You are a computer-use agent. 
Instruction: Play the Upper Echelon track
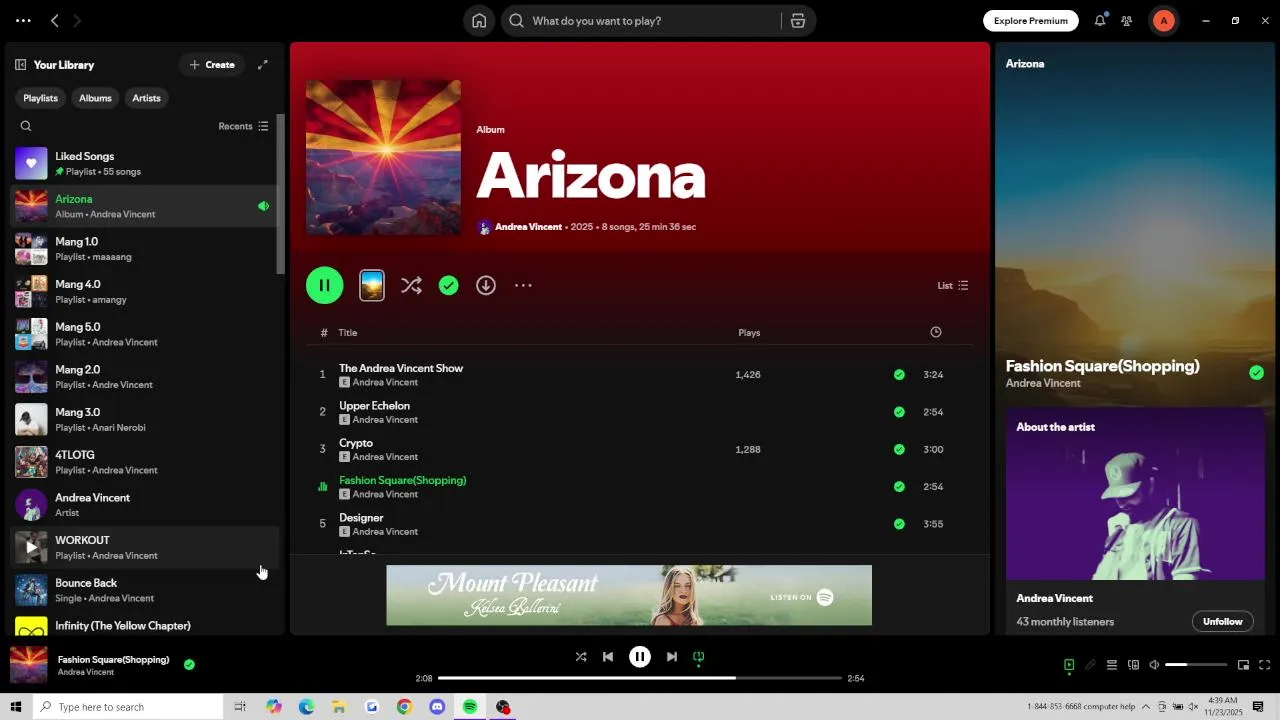pyautogui.click(x=640, y=412)
